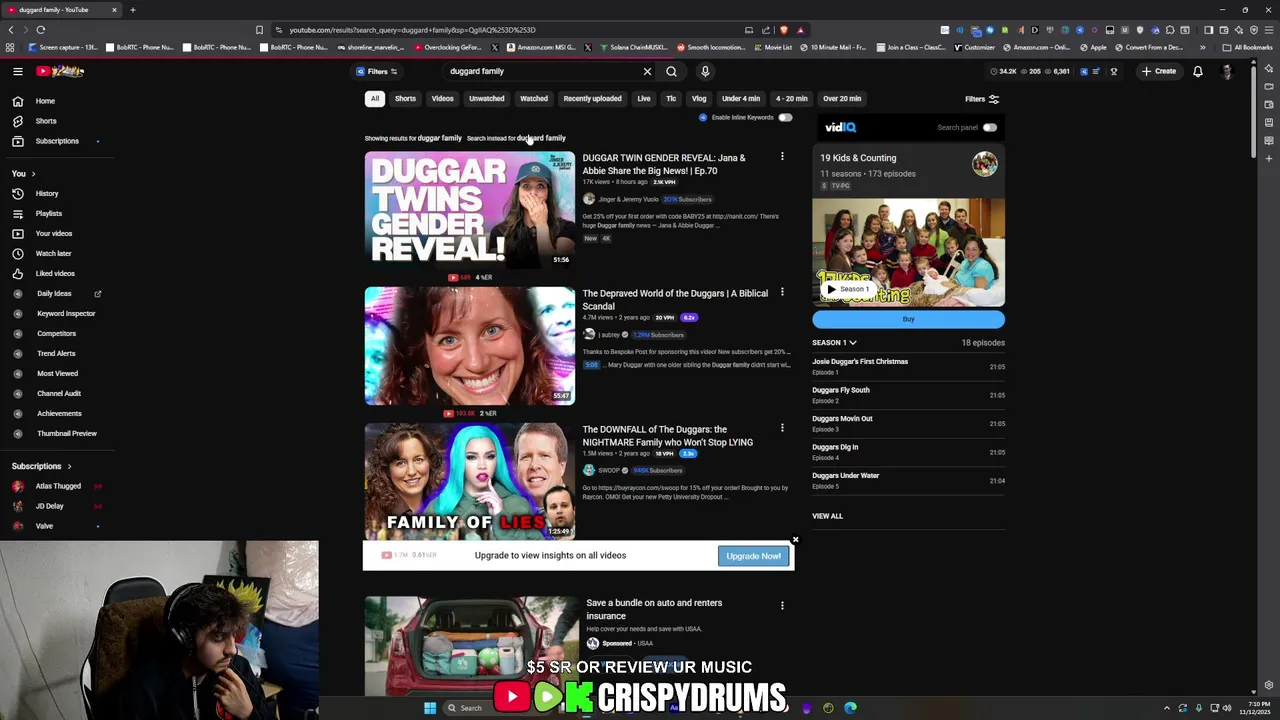Open the account avatar menu
1280x720 pixels.
click(1227, 71)
